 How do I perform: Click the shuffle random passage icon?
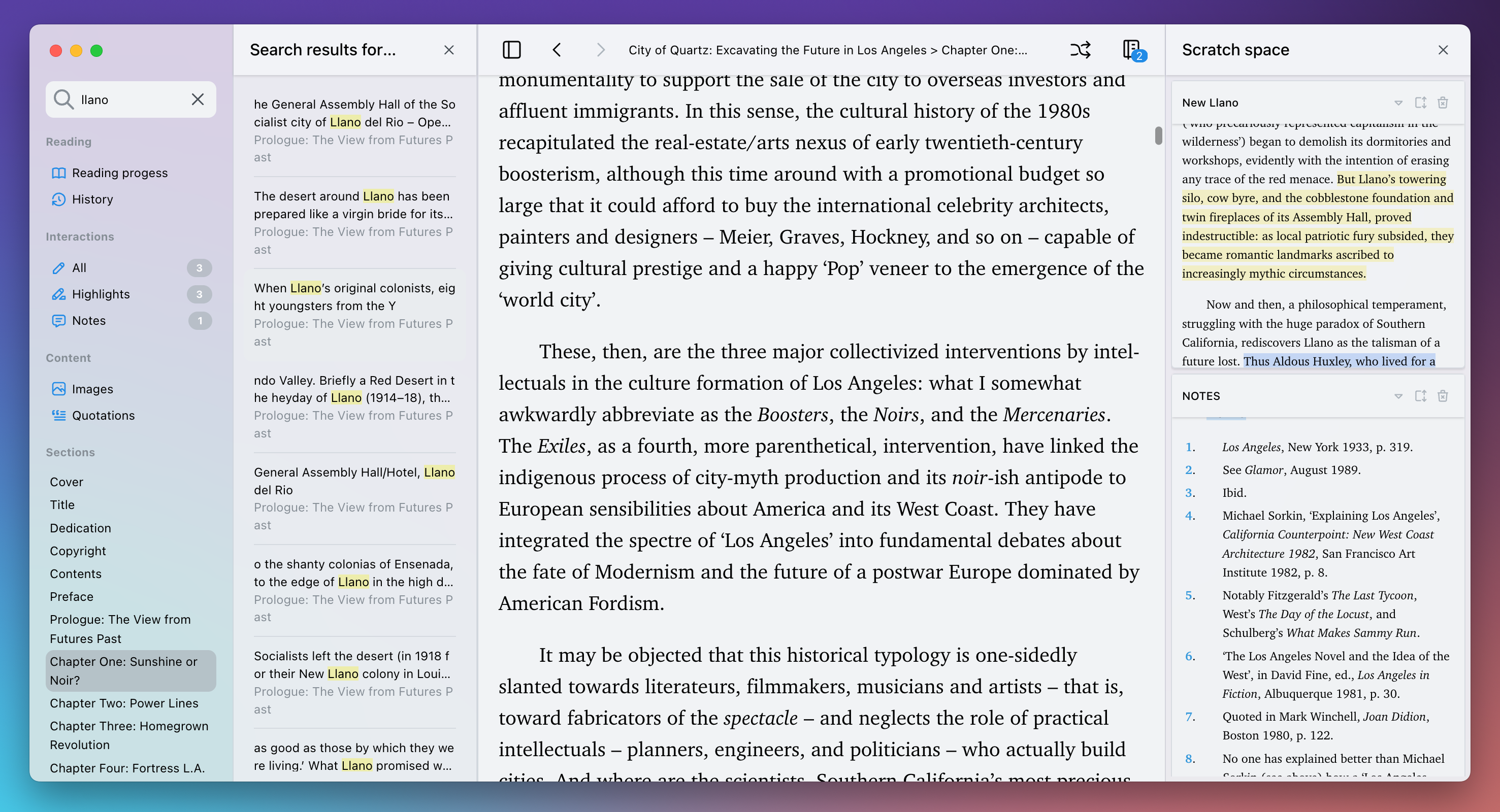(x=1080, y=50)
